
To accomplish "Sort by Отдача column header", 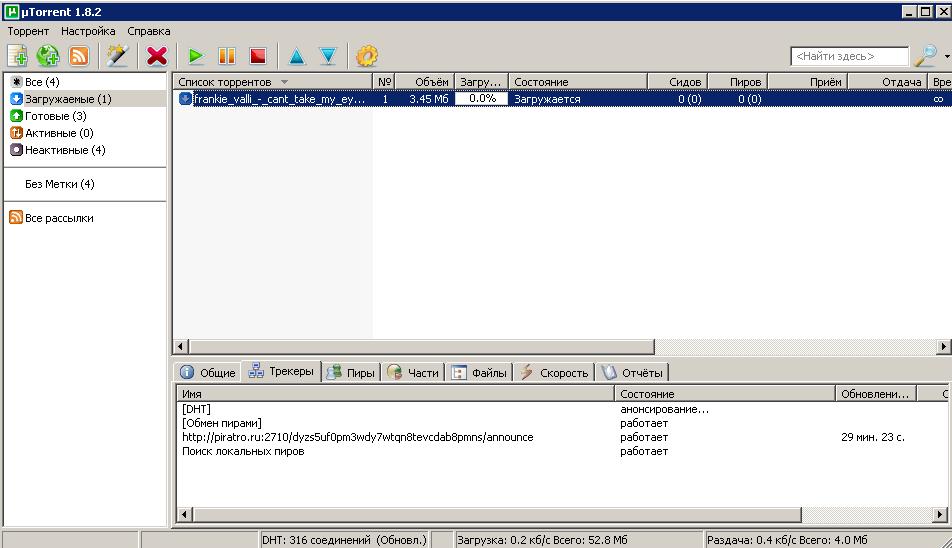I will point(888,81).
